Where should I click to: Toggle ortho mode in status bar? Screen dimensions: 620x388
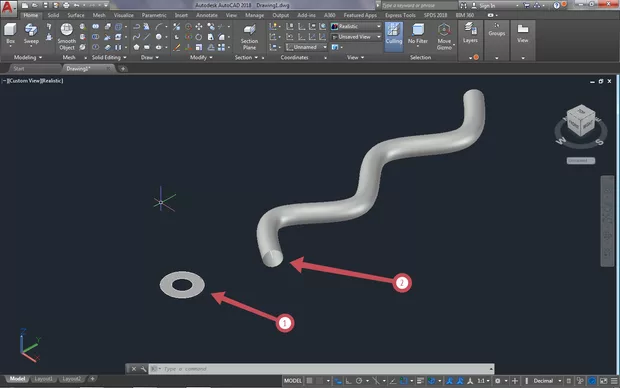[x=348, y=380]
